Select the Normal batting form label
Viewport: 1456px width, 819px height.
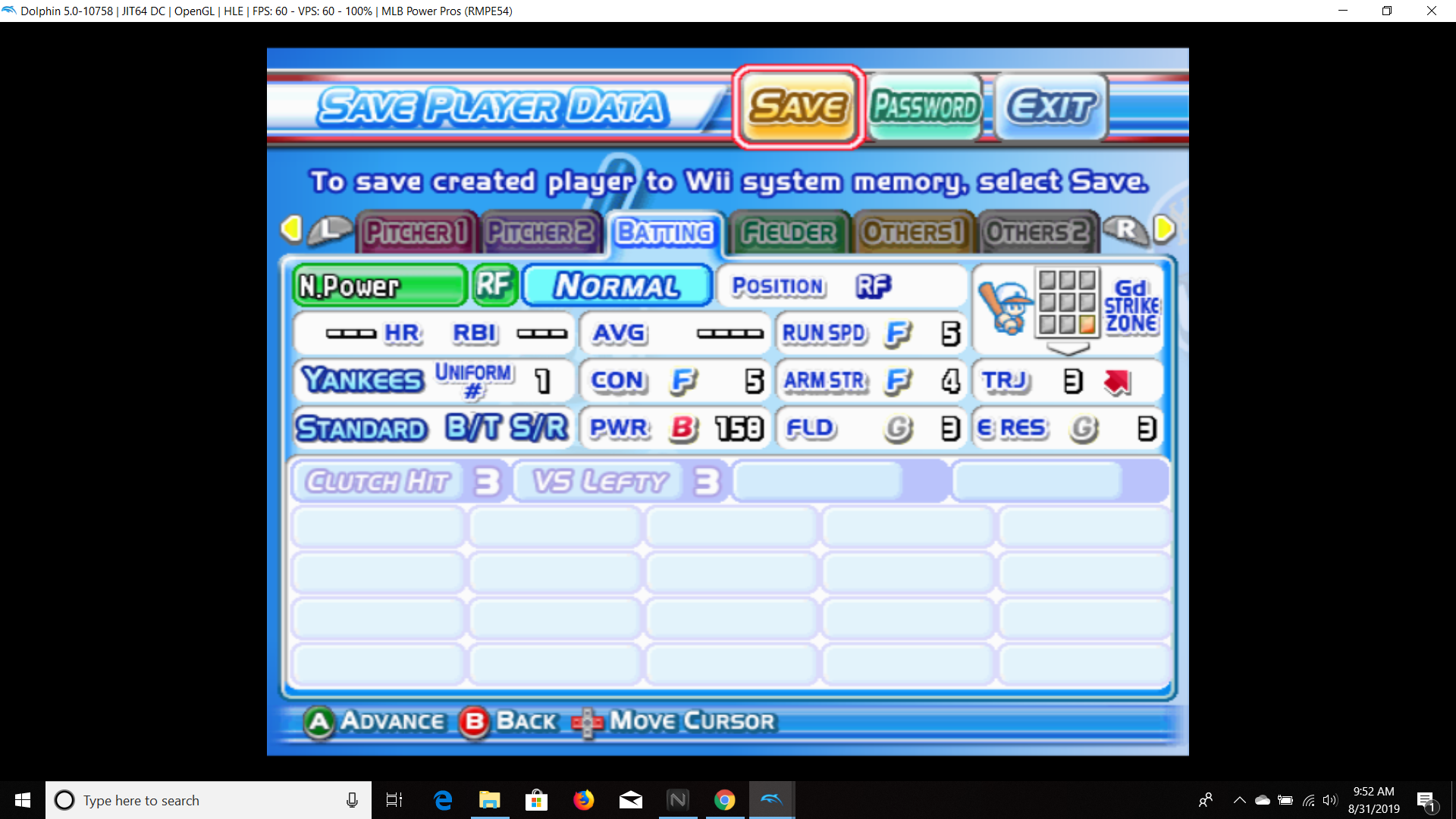coord(617,286)
